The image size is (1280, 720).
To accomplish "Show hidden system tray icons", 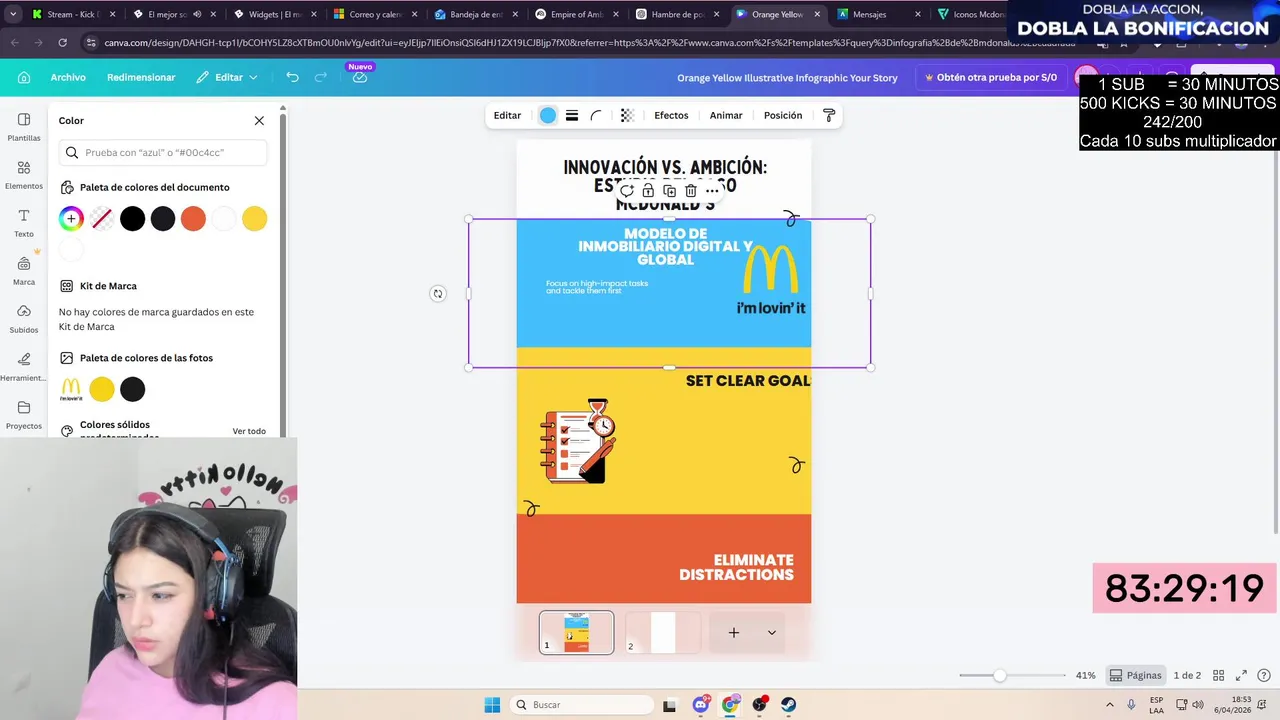I will click(x=1109, y=705).
